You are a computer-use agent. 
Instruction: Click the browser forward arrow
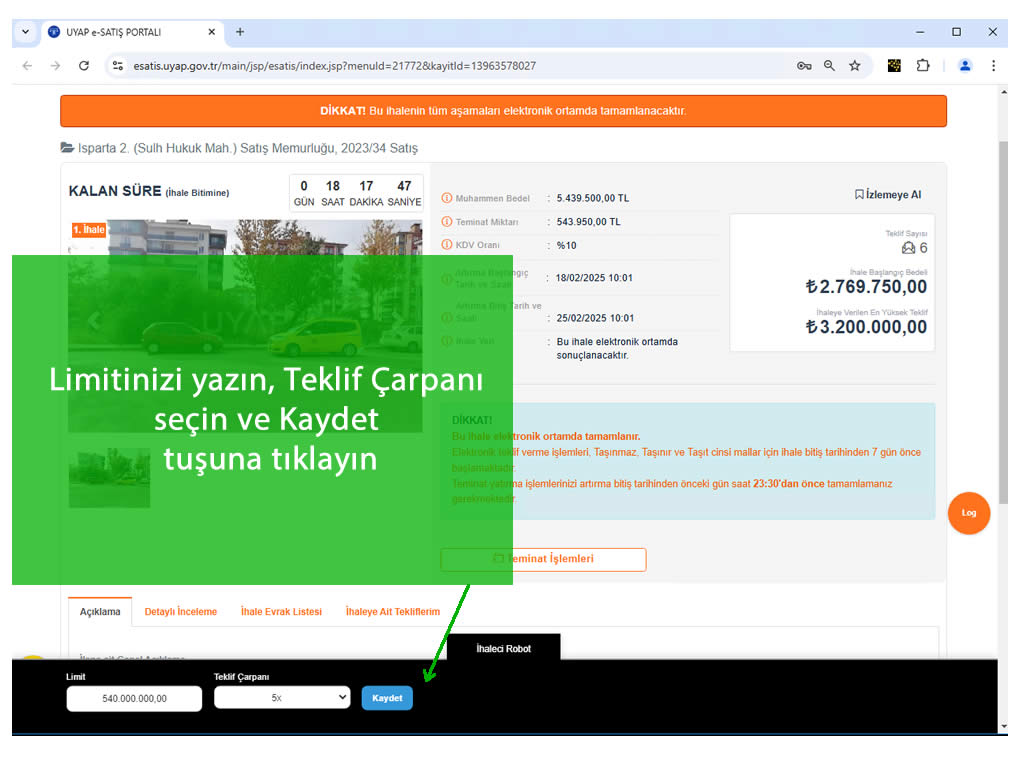pos(56,66)
